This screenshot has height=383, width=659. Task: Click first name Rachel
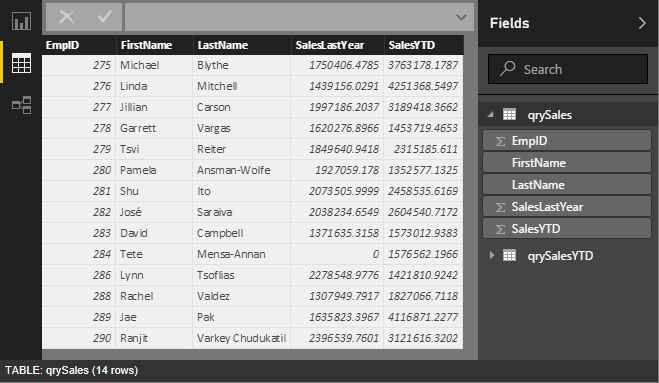(137, 296)
